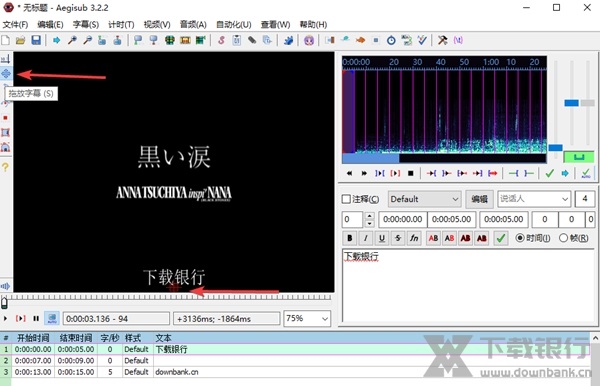This screenshot has width=600, height=386.
Task: Set the secondary color (second AB button)
Action: (449, 238)
